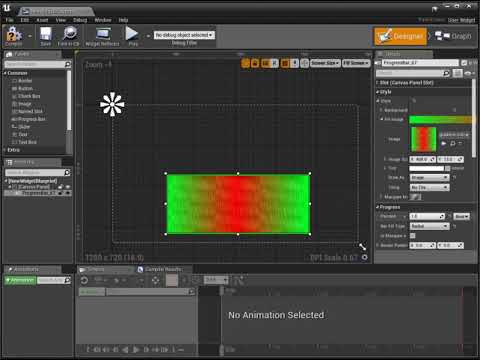Open the Draw As dropdown

coord(429,178)
